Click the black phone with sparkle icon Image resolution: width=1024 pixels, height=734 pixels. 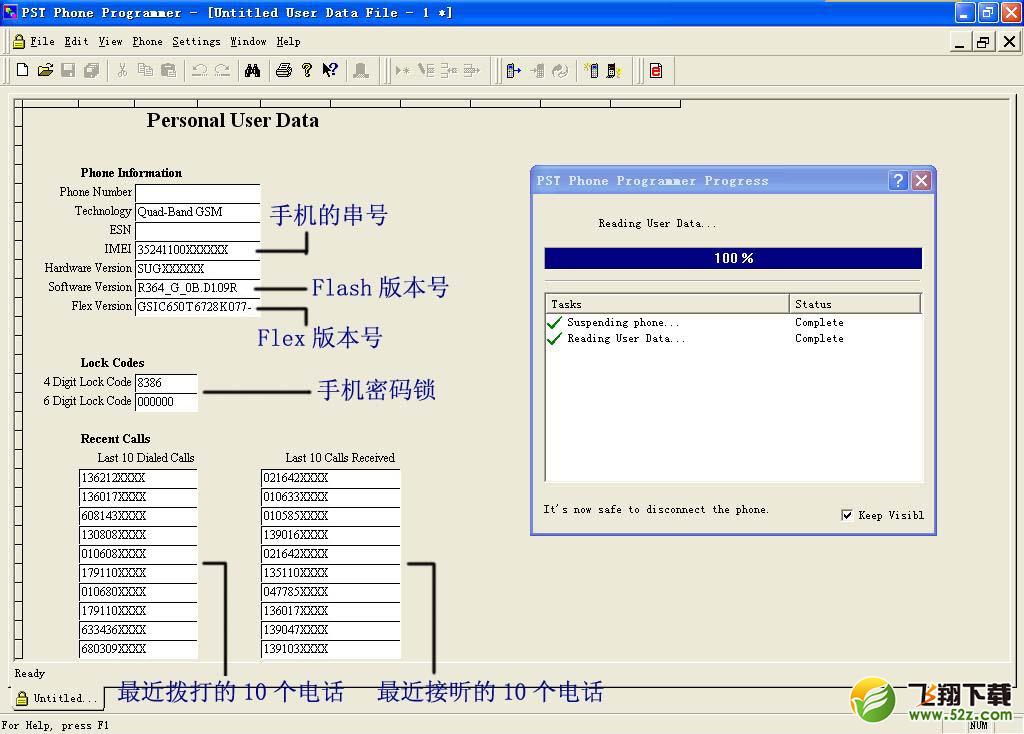614,70
